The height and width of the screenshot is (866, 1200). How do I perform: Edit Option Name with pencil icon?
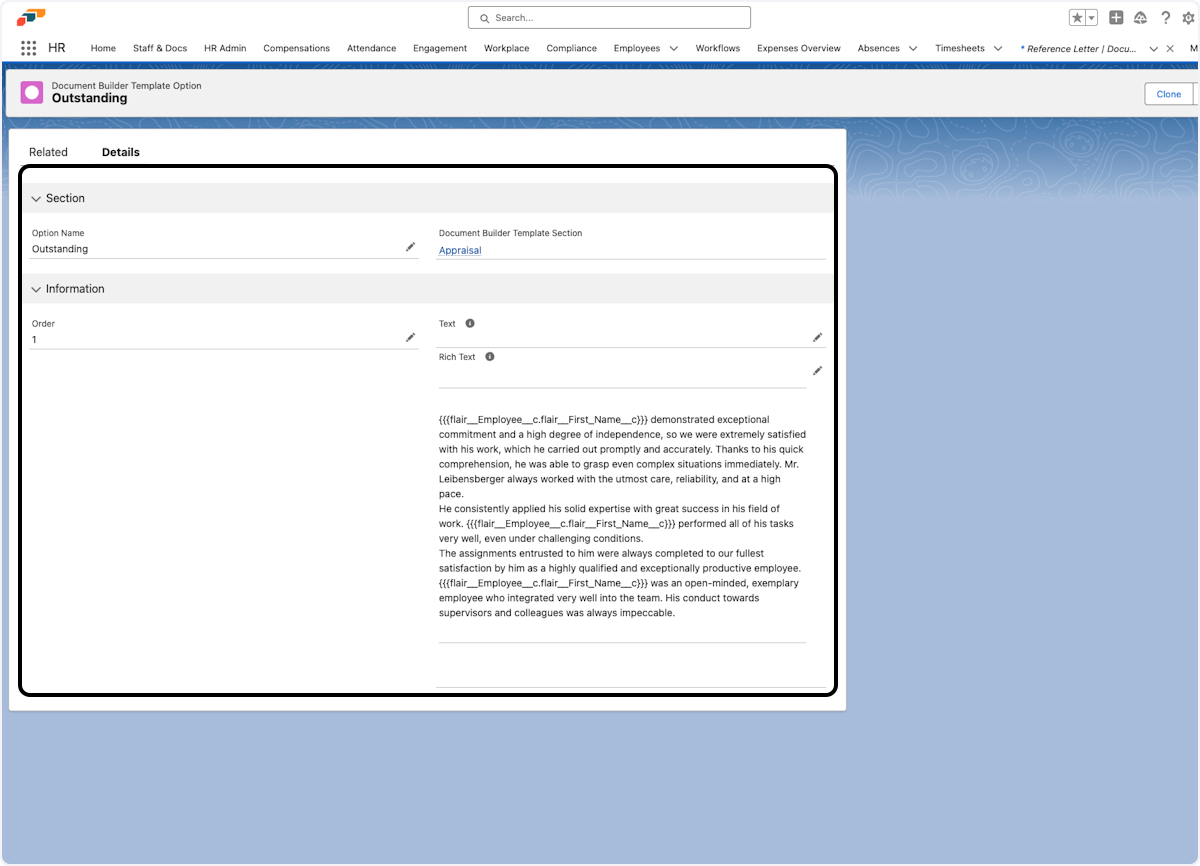point(410,247)
